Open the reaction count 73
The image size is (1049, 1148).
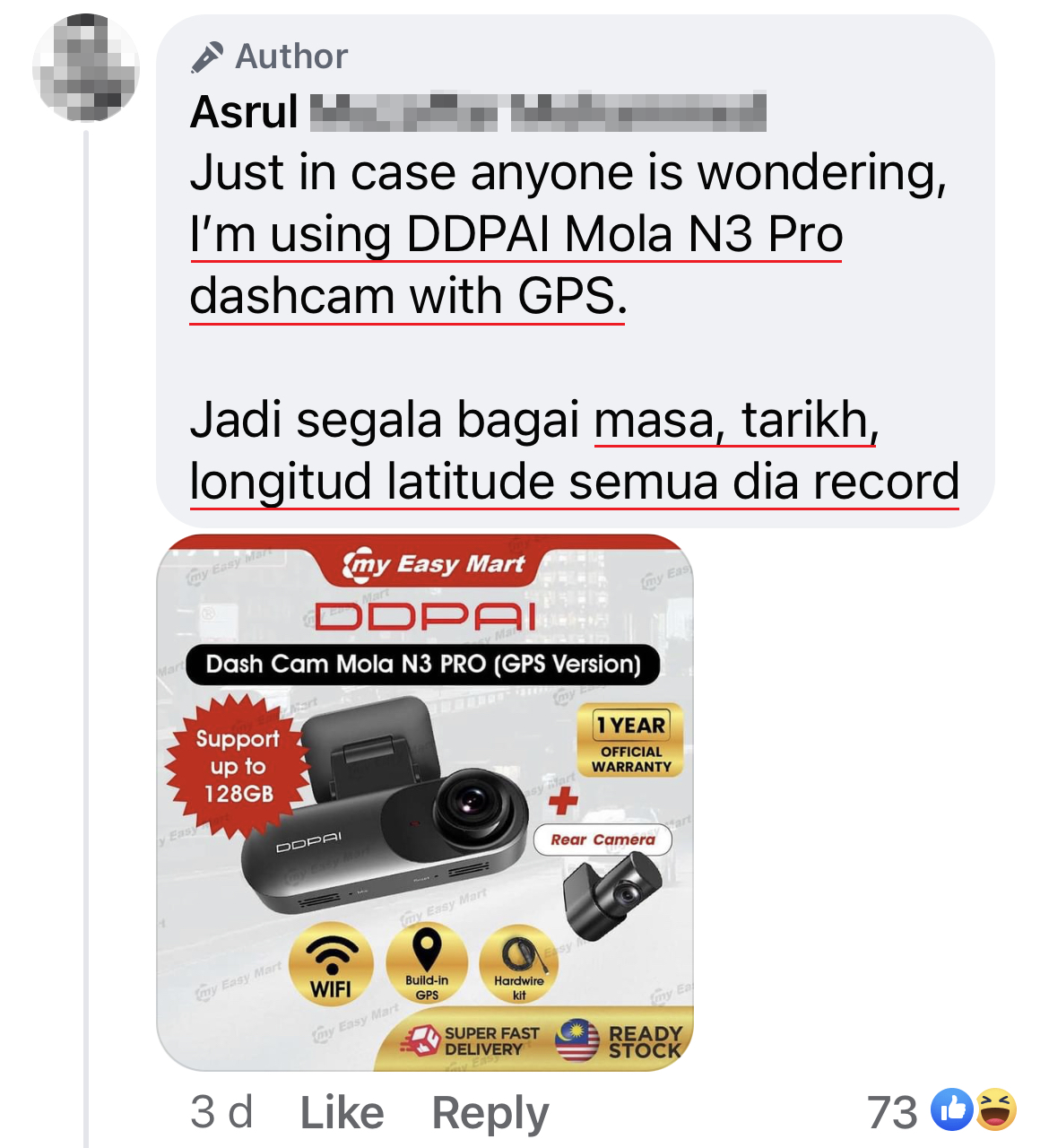[892, 1112]
